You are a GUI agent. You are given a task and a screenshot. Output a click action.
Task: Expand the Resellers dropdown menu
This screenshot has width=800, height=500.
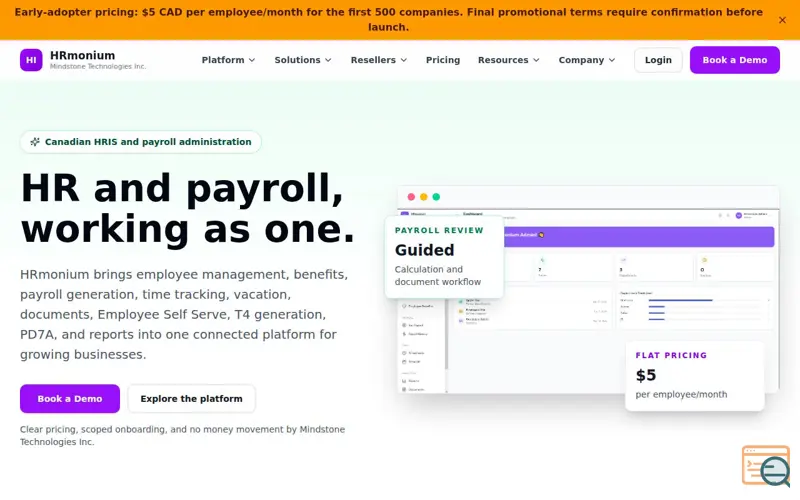pos(379,60)
